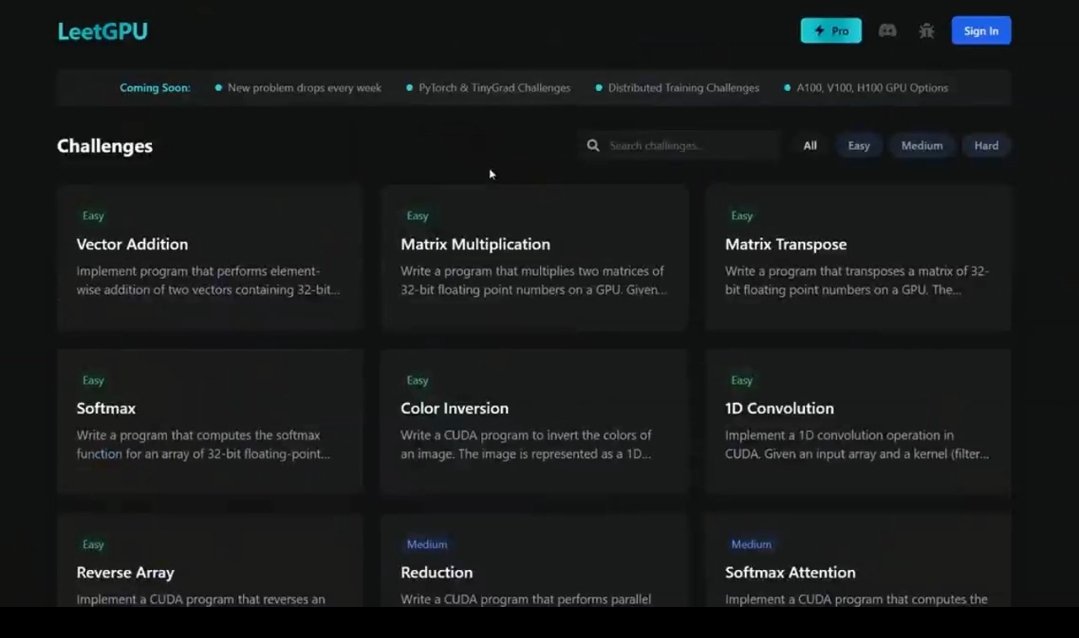Open the Vector Addition challenge

[x=210, y=257]
